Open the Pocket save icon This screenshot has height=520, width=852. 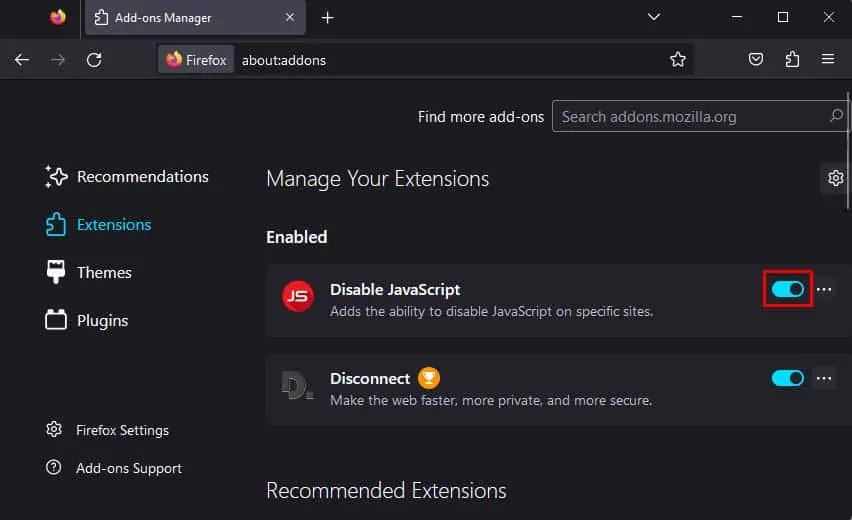(756, 59)
